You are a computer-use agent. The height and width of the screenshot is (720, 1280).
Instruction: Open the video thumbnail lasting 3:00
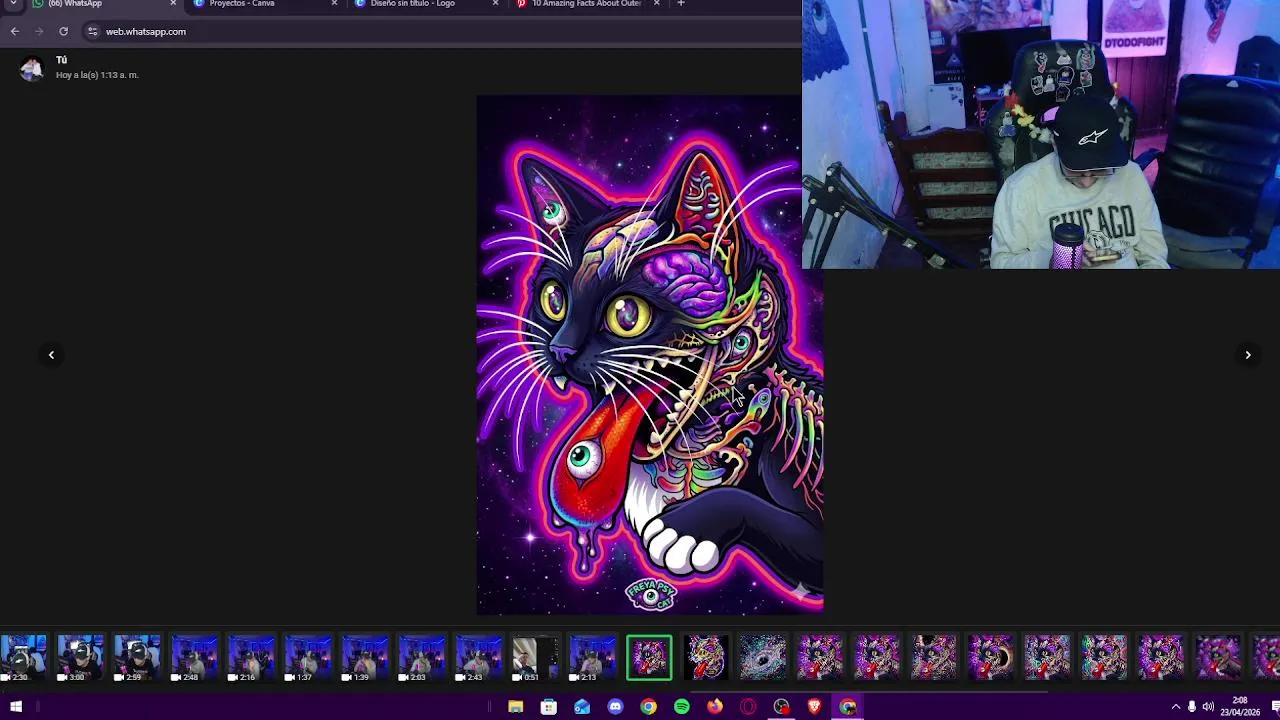pyautogui.click(x=80, y=658)
